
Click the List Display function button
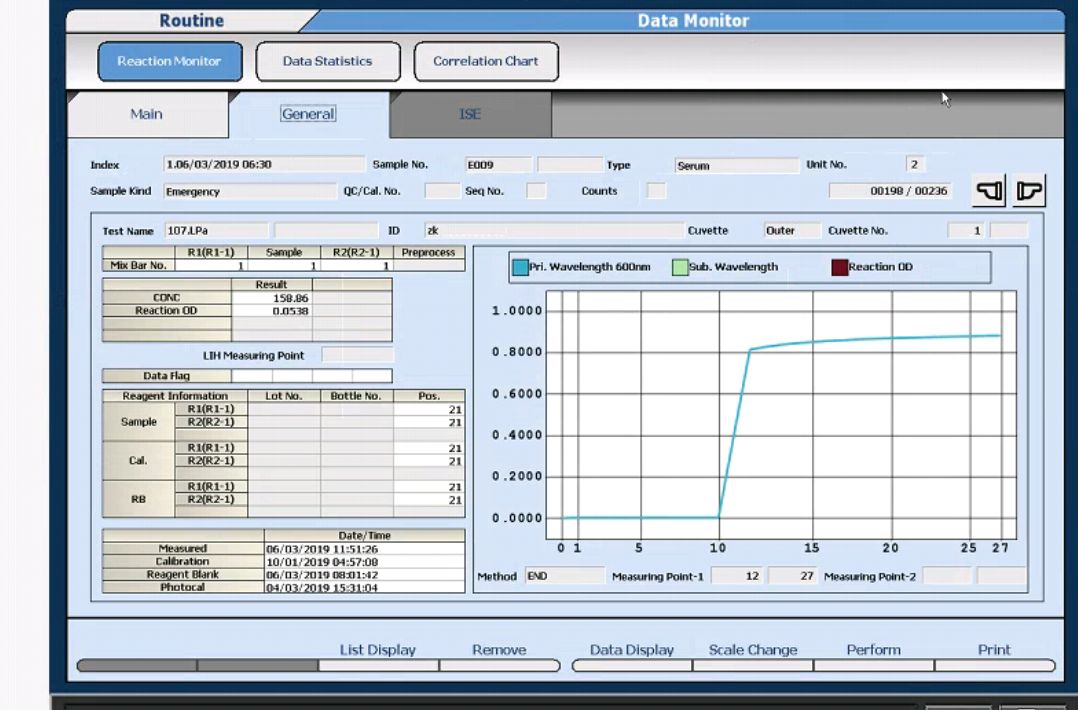tap(378, 665)
